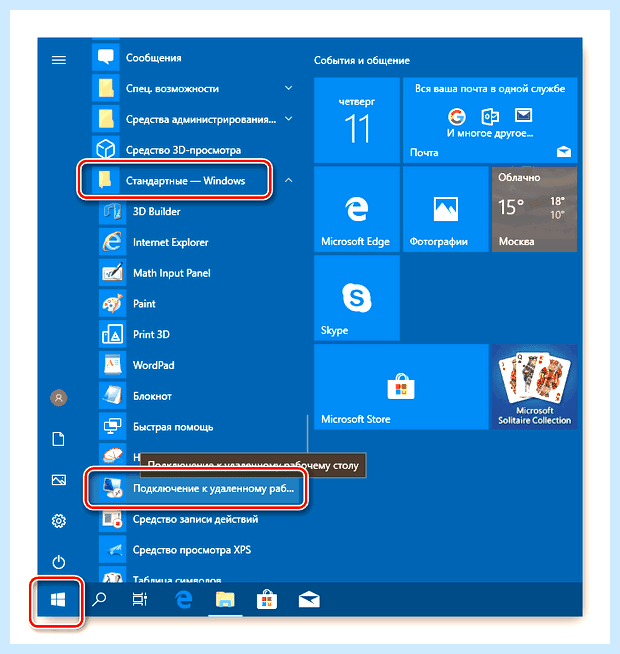Click the hamburger menu icon in Start
620x654 pixels.
tap(59, 60)
